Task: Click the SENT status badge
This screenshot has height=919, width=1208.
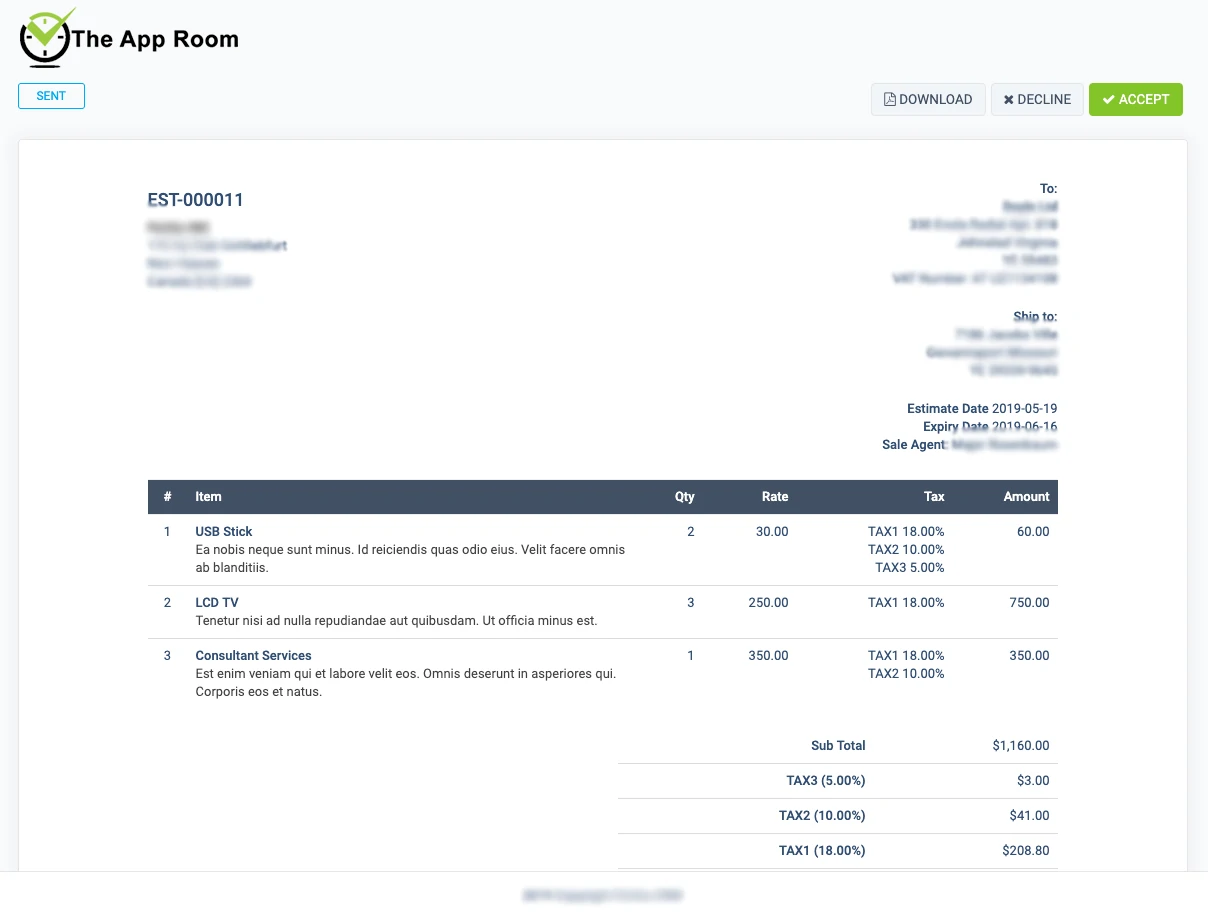Action: pos(51,96)
